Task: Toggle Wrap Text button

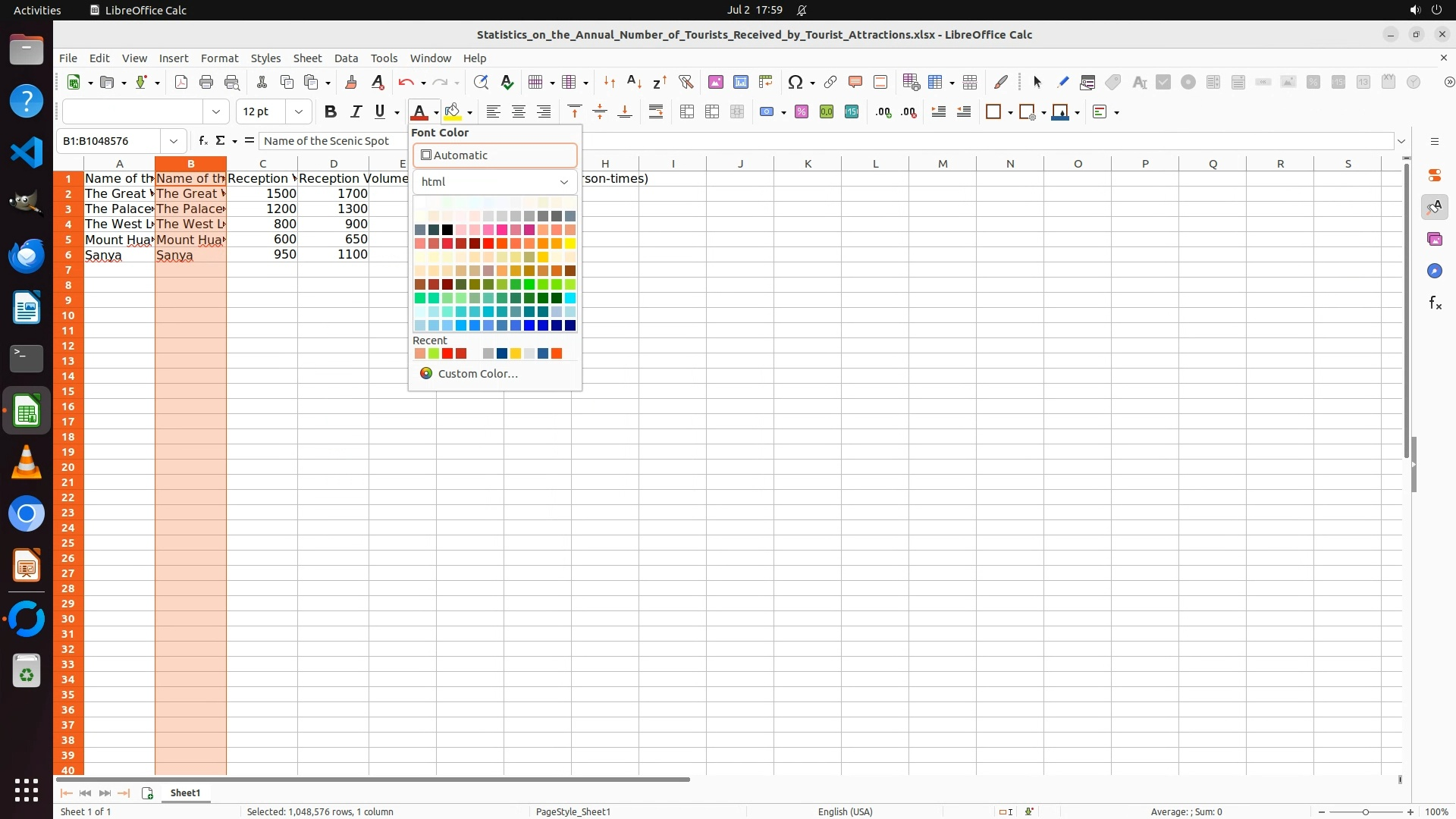Action: pyautogui.click(x=655, y=112)
